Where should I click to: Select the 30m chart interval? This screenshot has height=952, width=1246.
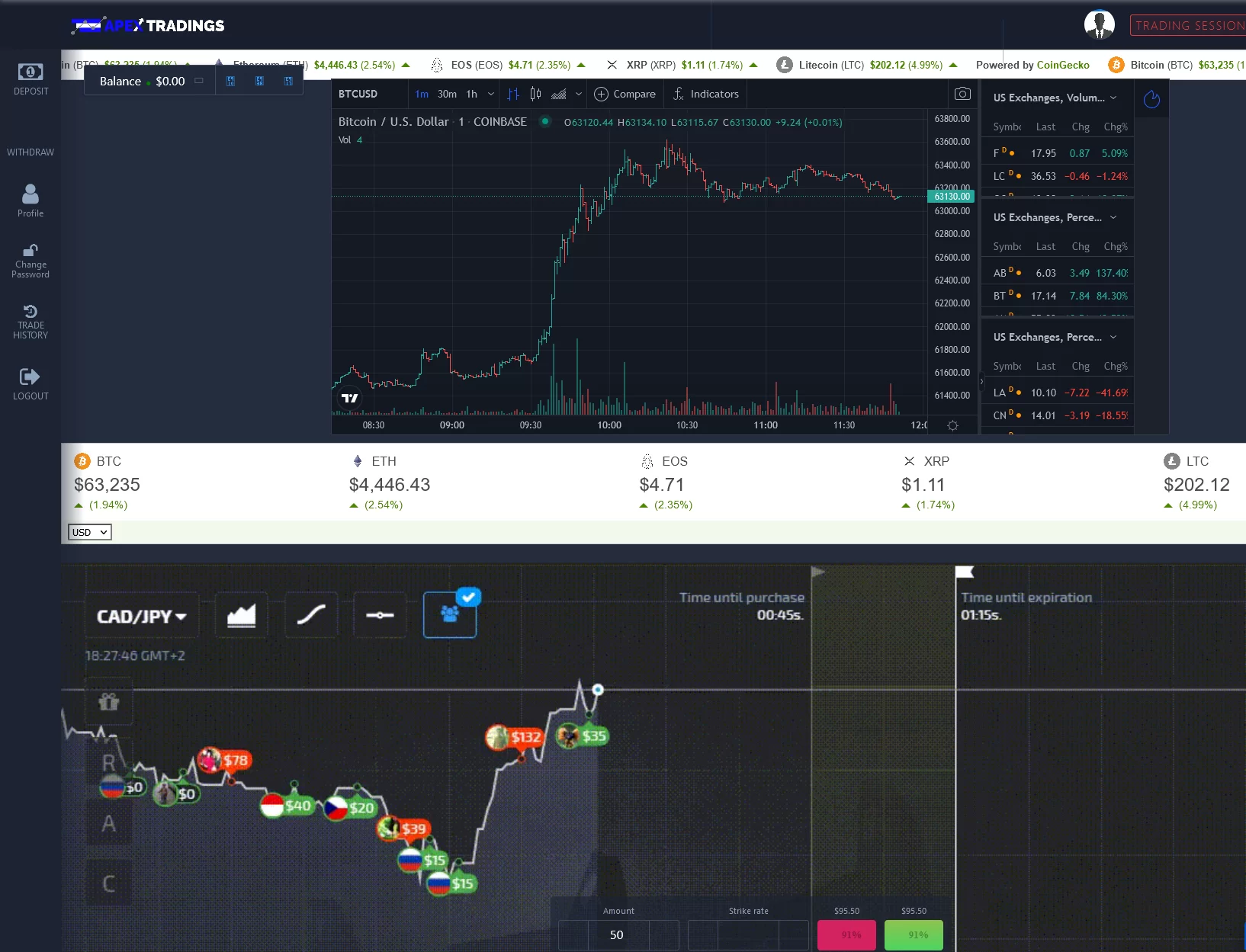pyautogui.click(x=447, y=94)
